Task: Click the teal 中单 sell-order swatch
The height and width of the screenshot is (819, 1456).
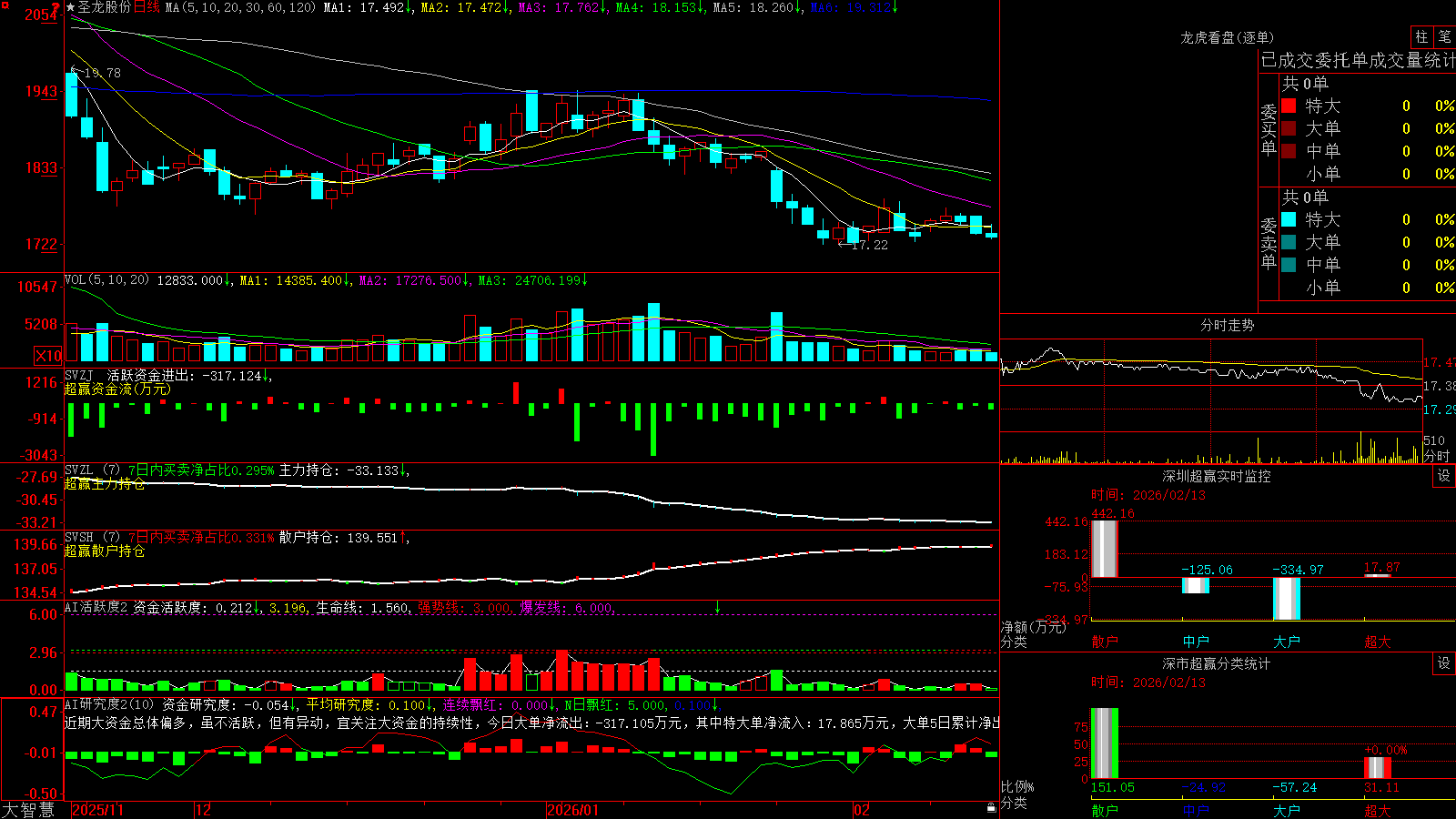Action: point(1289,265)
